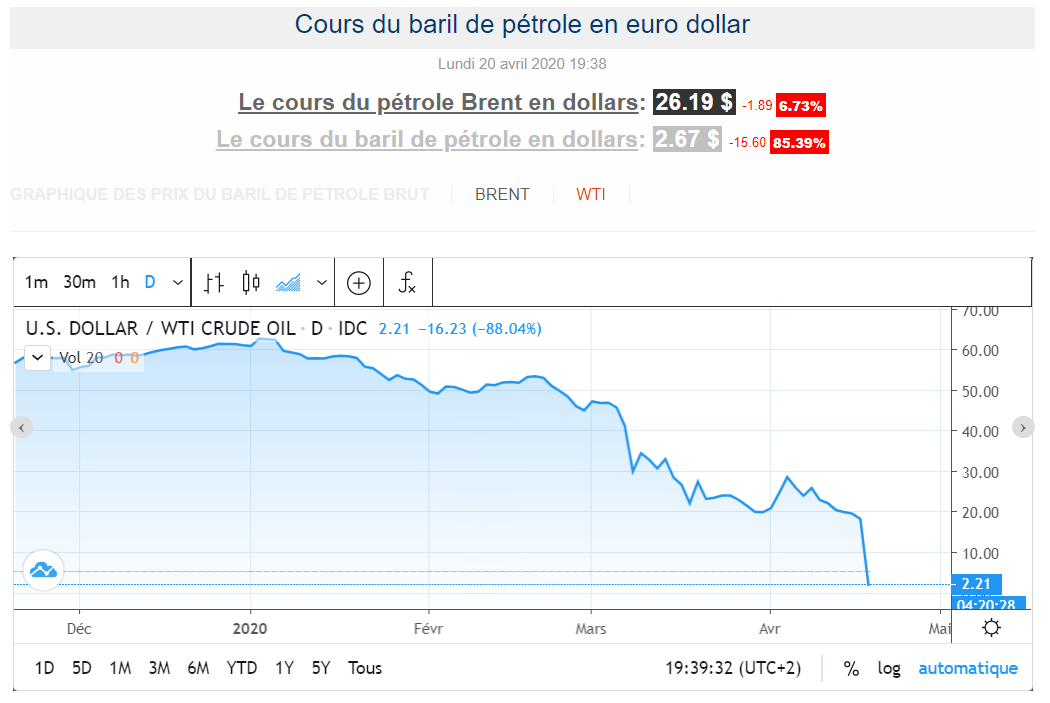This screenshot has width=1050, height=703.
Task: Click the 19:39:32 (UTC+2) timezone clock
Action: coord(734,668)
